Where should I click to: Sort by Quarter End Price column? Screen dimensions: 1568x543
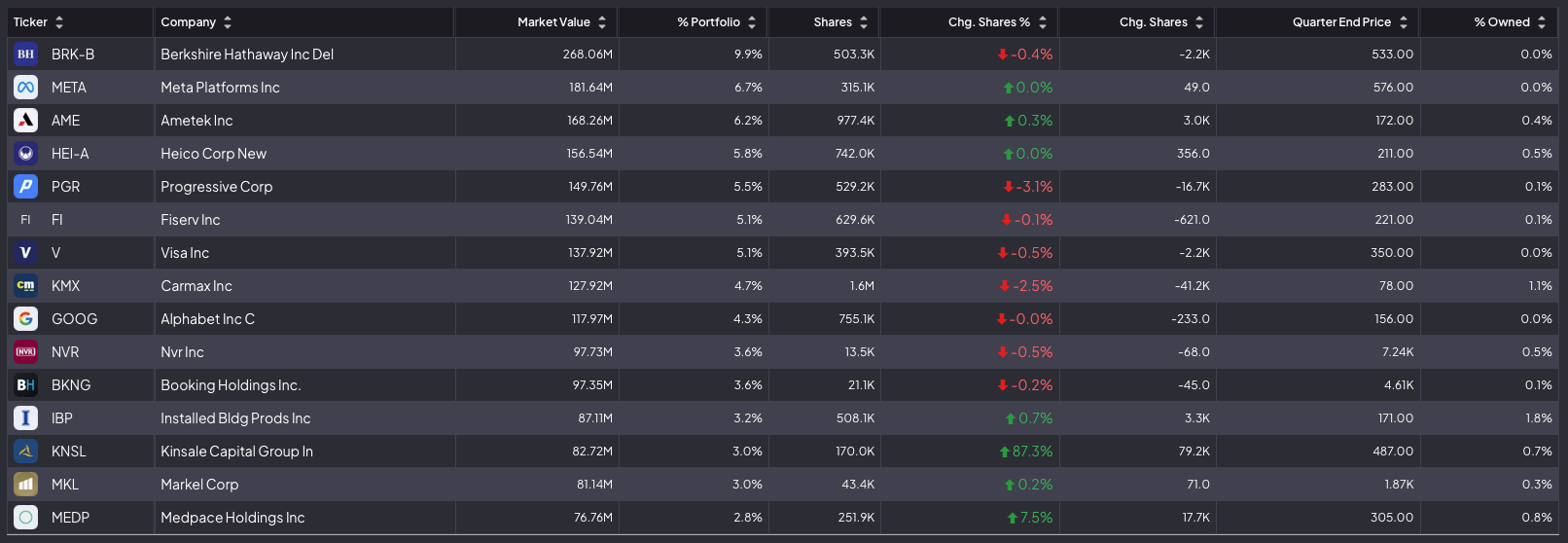click(1350, 22)
